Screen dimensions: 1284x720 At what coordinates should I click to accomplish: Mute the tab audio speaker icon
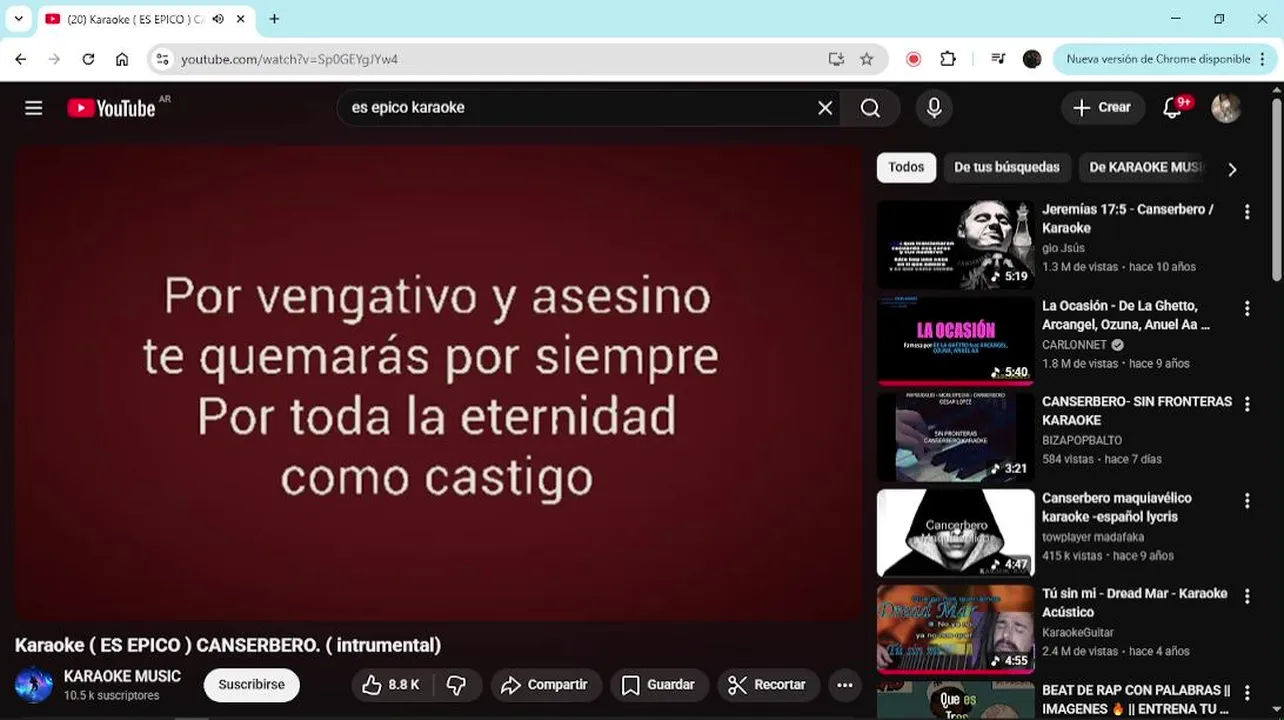[x=218, y=18]
